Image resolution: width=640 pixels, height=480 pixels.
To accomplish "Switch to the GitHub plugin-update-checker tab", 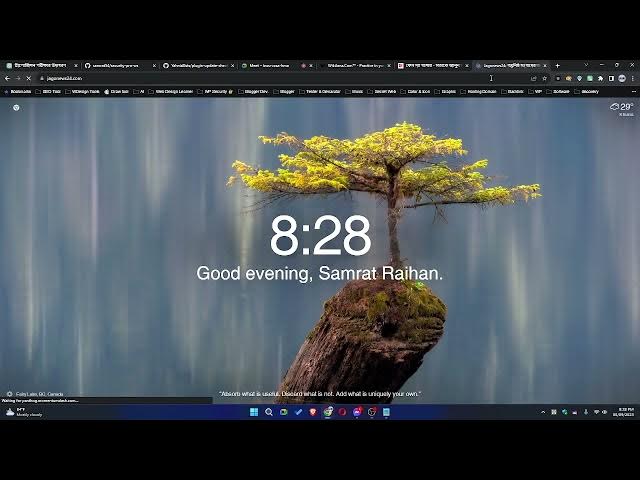I will click(199, 65).
